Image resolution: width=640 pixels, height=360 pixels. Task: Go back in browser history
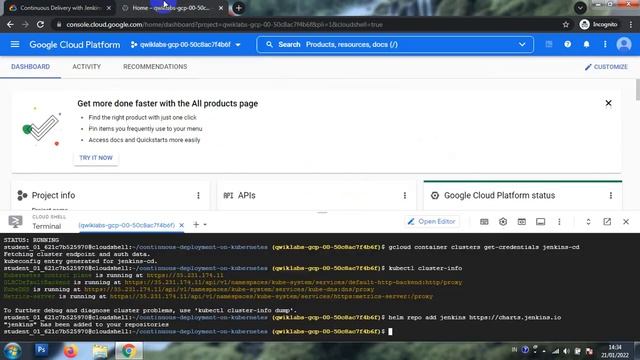tap(10, 24)
